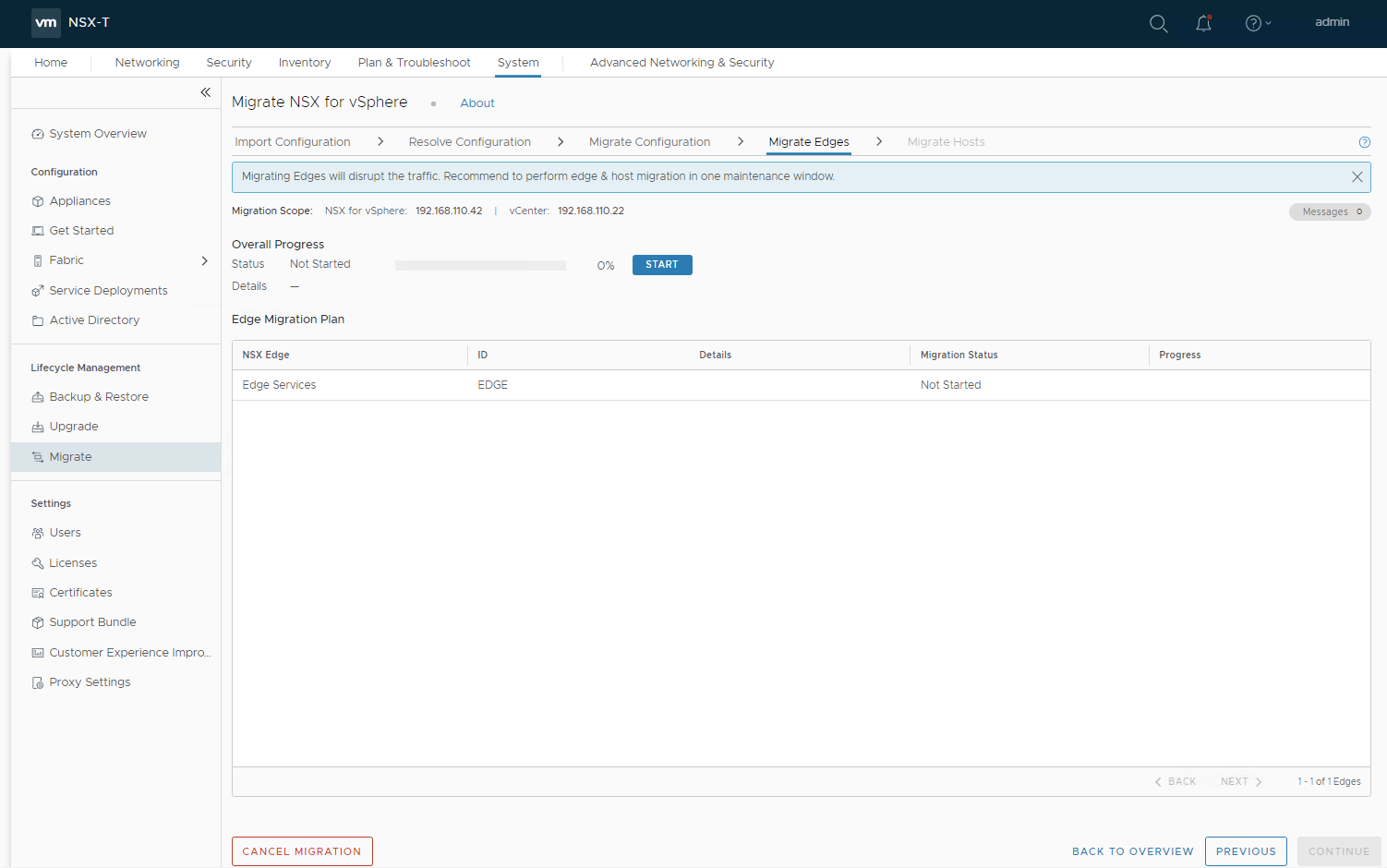Open the help icon beside Migrate Hosts
The width and height of the screenshot is (1387, 868).
(x=1365, y=141)
